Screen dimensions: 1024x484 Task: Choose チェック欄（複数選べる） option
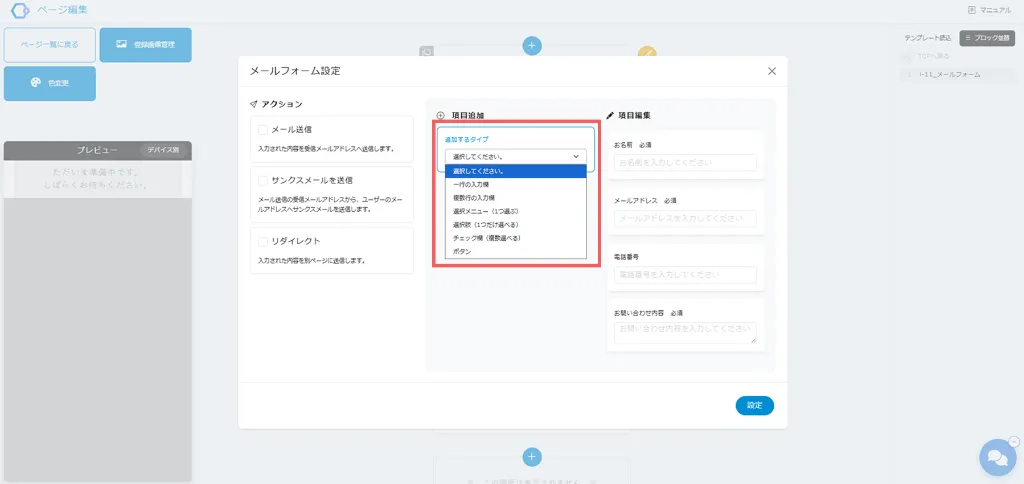486,238
